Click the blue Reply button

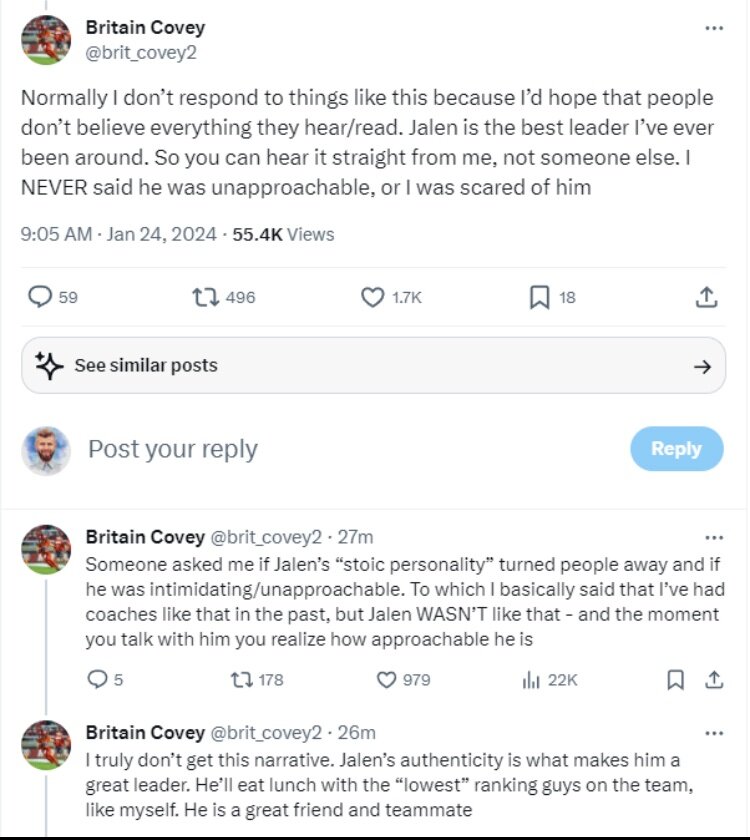tap(676, 448)
